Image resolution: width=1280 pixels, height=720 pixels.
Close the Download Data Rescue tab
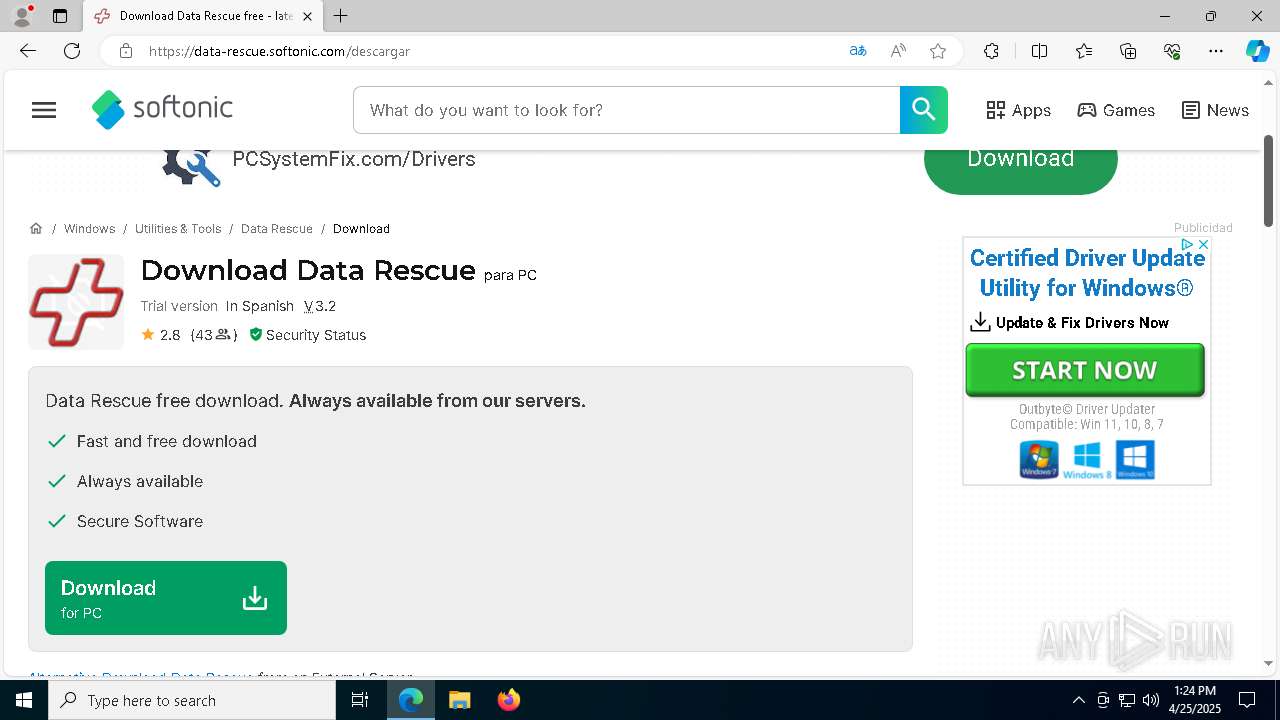[x=307, y=16]
